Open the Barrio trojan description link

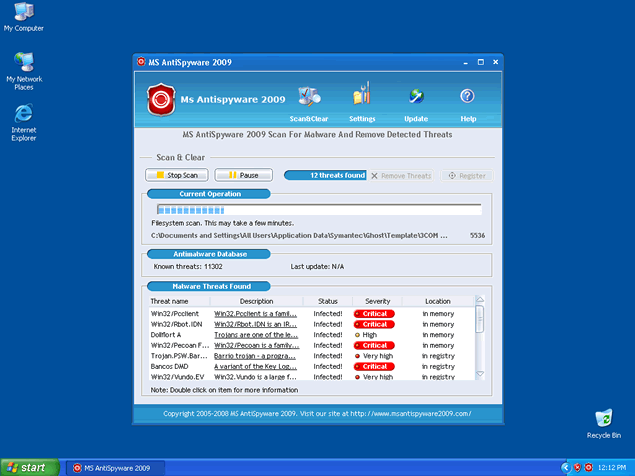(x=256, y=355)
